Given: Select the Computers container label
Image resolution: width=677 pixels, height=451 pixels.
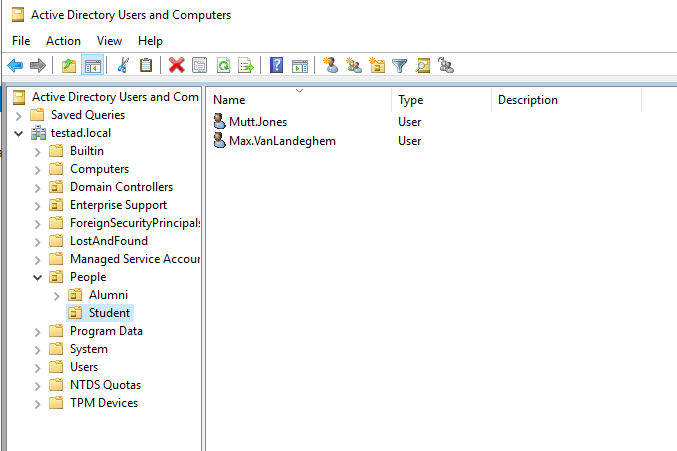Looking at the screenshot, I should 99,169.
